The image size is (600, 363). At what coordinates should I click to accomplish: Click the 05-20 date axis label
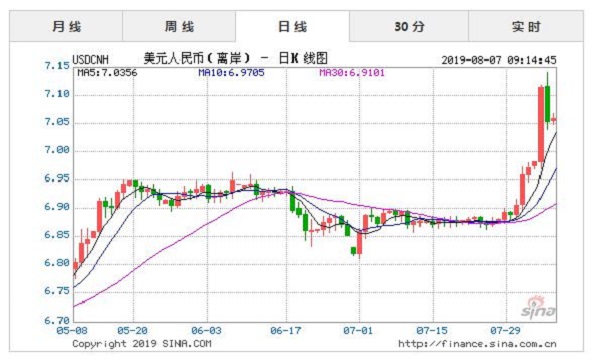(x=132, y=330)
